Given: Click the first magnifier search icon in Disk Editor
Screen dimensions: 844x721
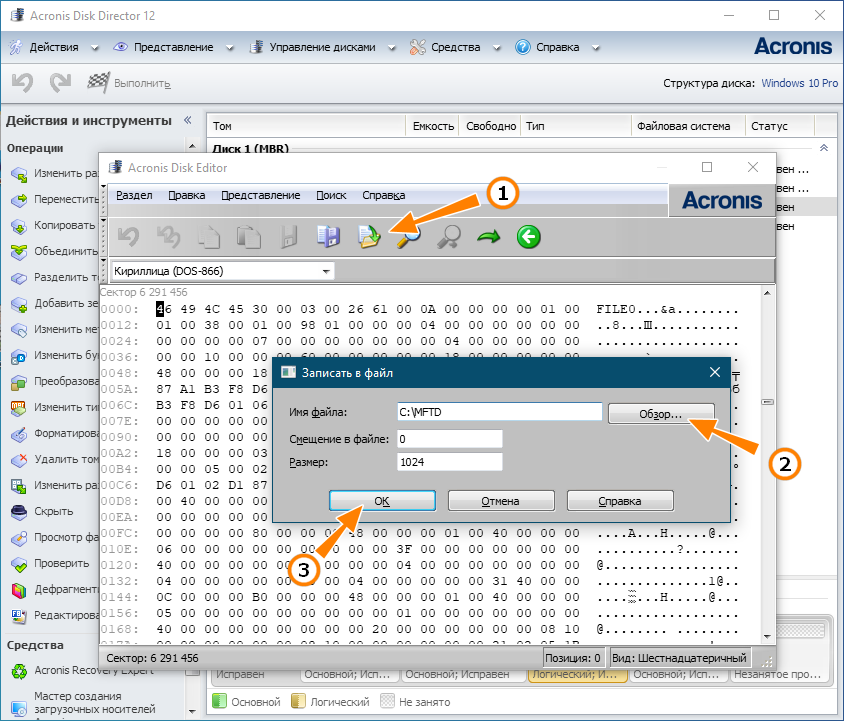Looking at the screenshot, I should tap(408, 236).
